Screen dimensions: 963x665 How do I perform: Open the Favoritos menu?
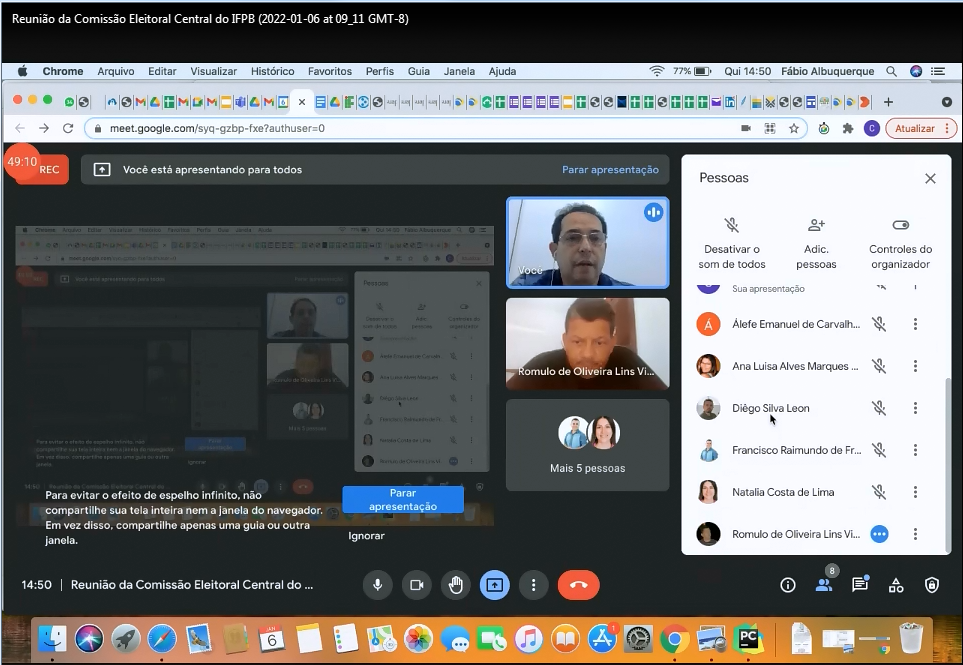pos(329,71)
